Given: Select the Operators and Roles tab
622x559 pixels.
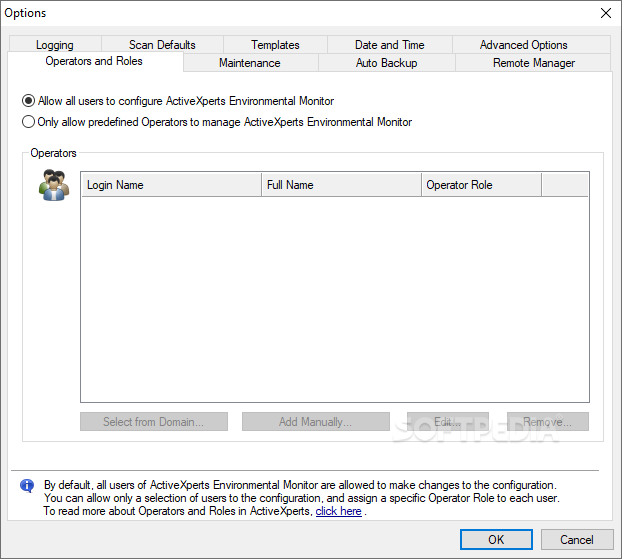Looking at the screenshot, I should click(94, 61).
